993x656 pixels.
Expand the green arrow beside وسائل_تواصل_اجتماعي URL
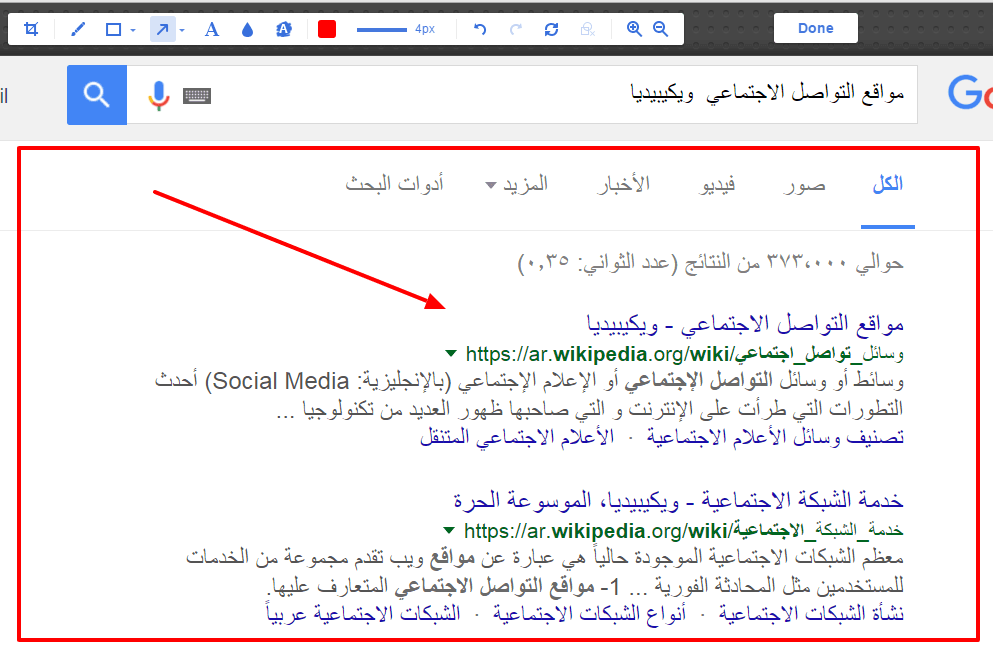(451, 353)
